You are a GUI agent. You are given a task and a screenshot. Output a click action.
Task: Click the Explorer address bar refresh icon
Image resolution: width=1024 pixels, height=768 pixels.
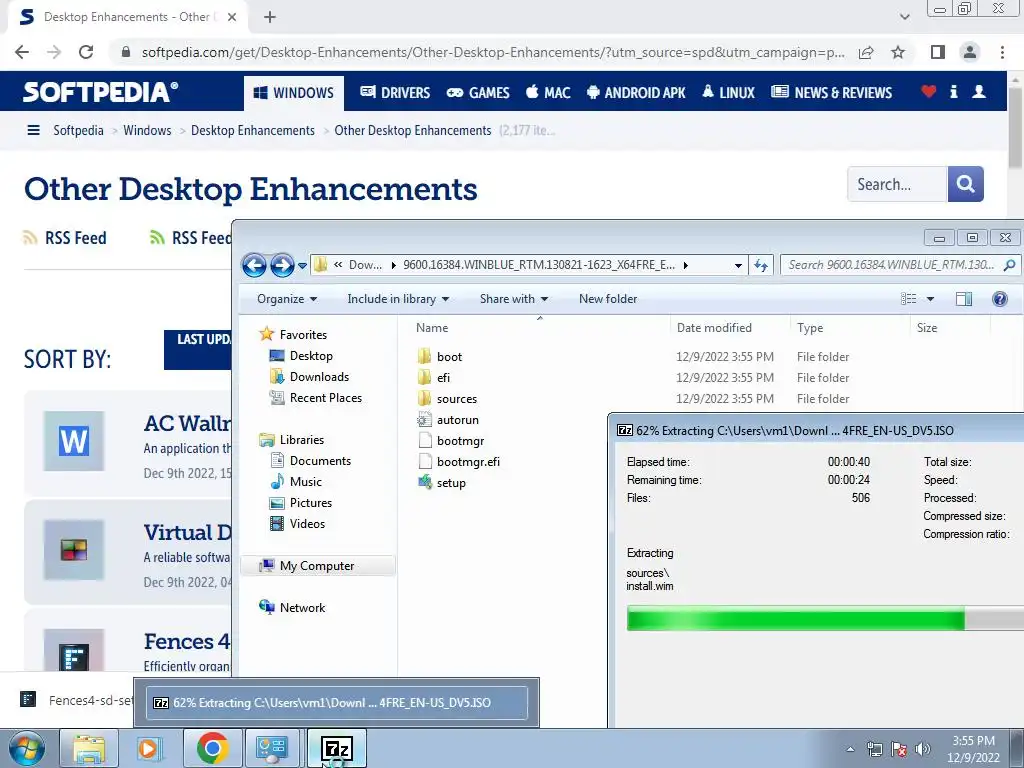[x=761, y=265]
